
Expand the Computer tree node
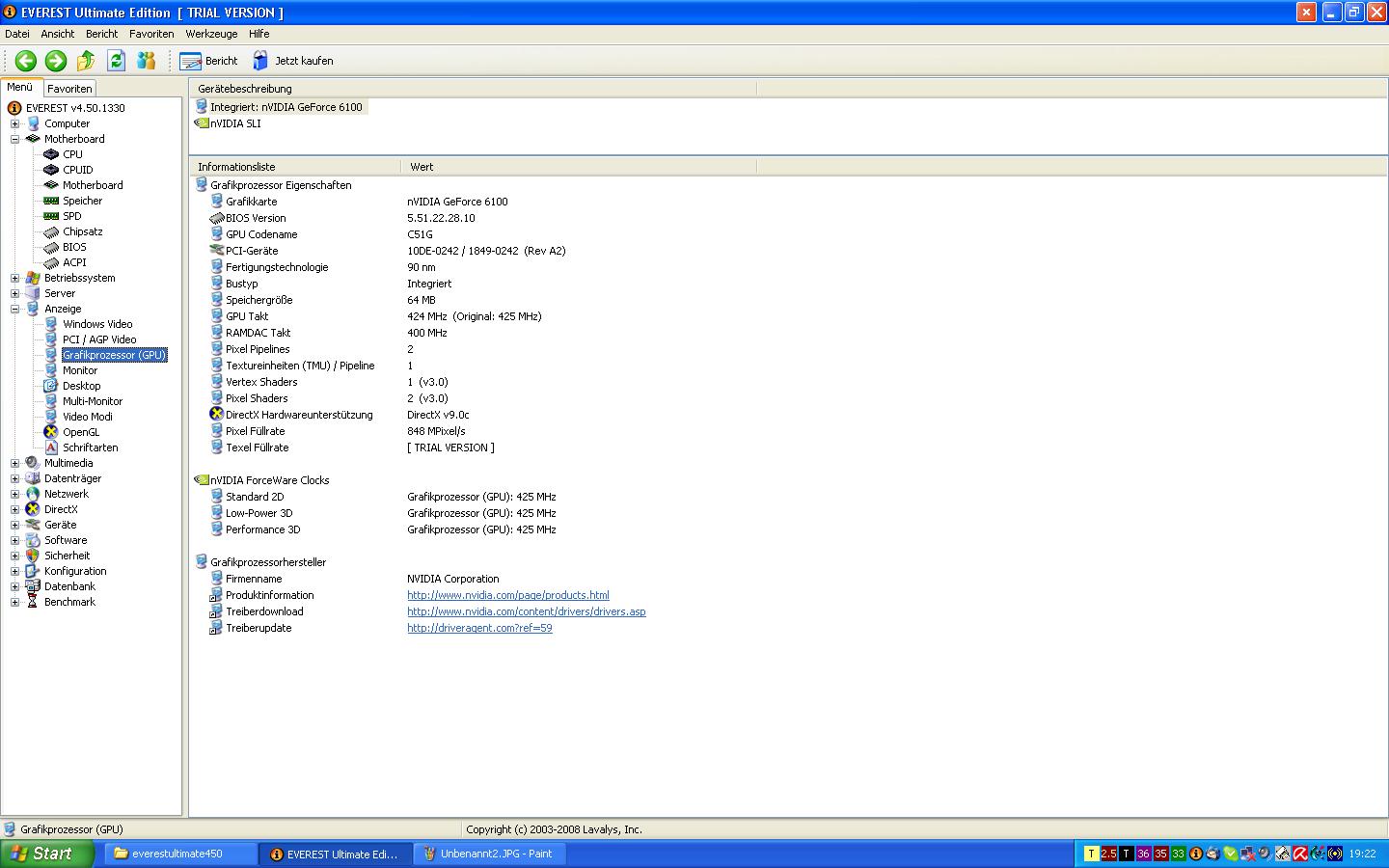point(14,123)
